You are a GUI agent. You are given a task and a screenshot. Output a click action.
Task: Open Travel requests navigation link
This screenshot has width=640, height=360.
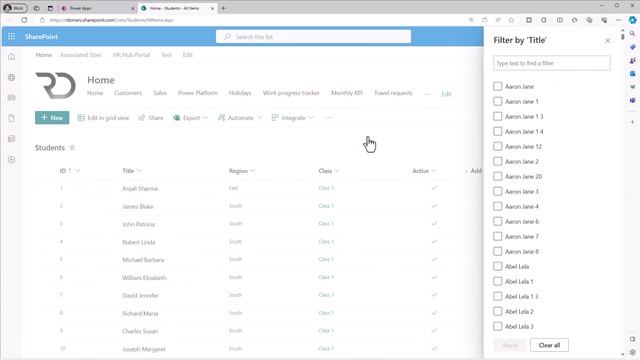pos(393,93)
